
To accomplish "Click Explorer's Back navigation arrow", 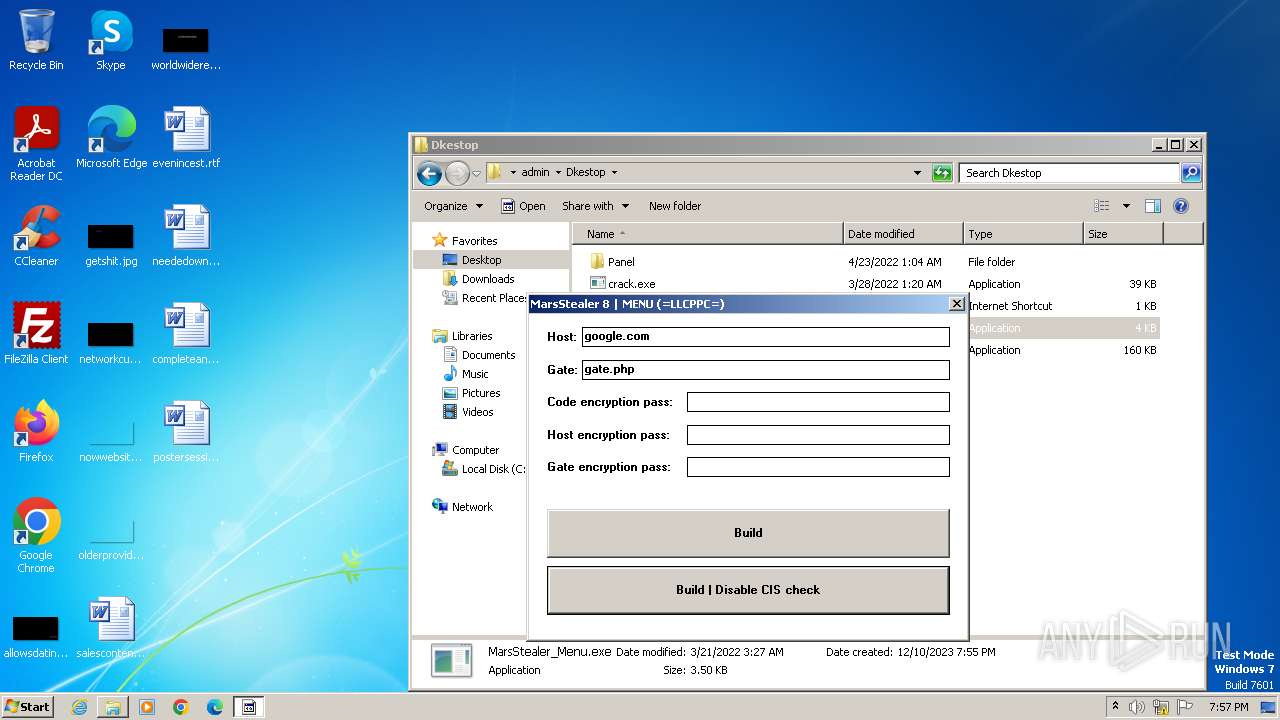I will 429,173.
